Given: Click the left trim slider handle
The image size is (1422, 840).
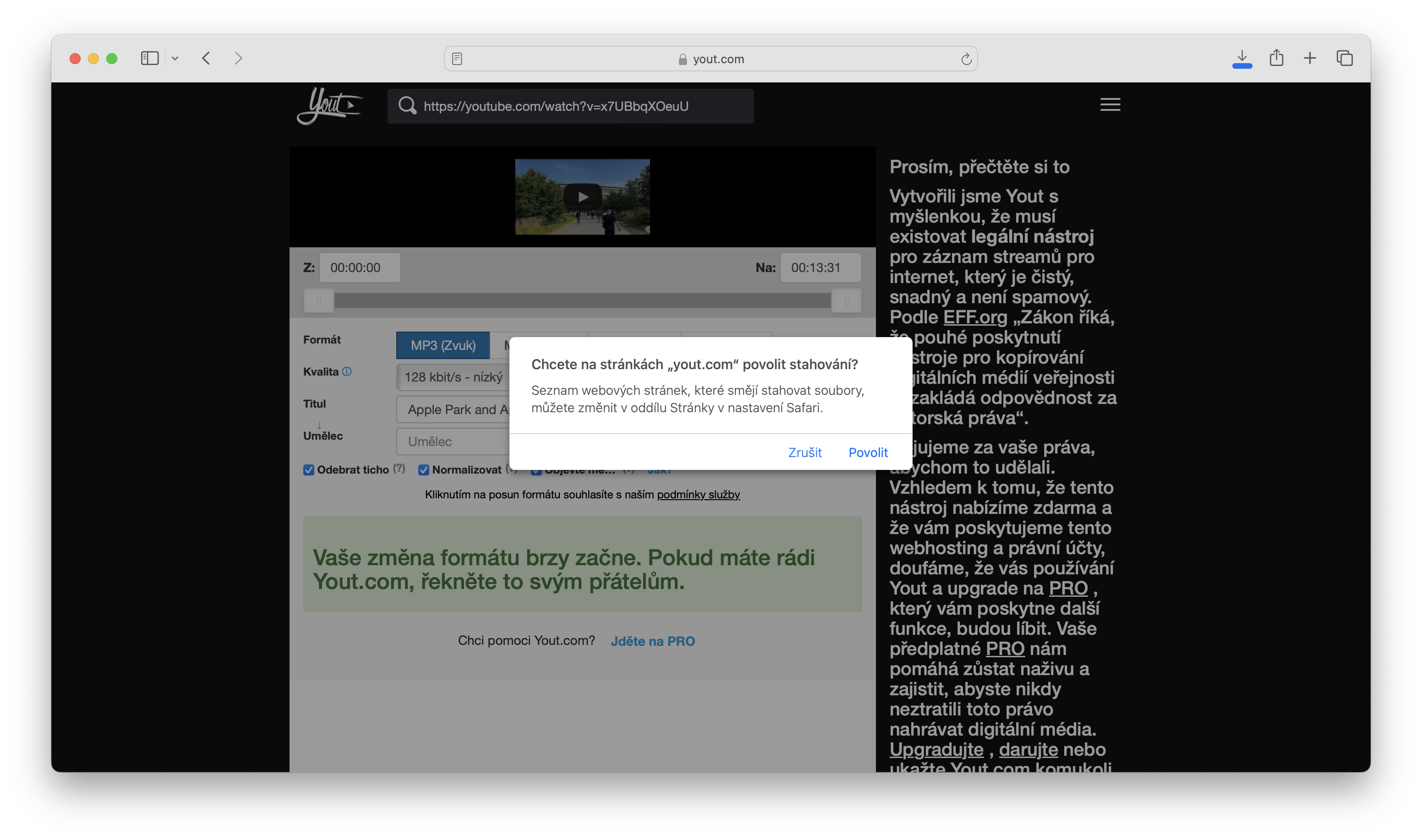Looking at the screenshot, I should (319, 300).
